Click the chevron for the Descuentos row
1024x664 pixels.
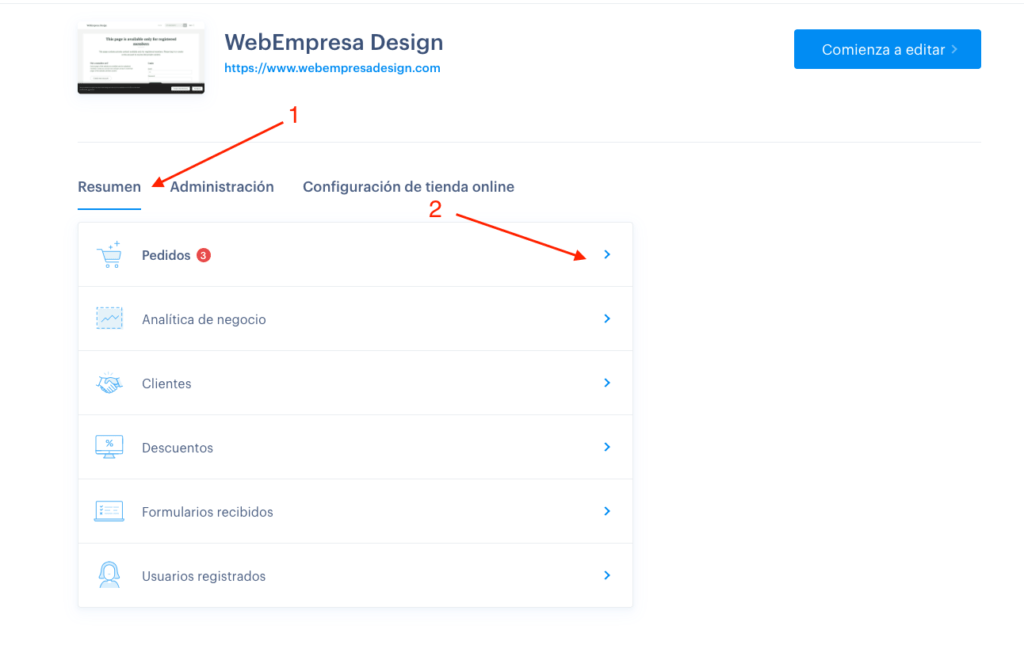coord(607,447)
